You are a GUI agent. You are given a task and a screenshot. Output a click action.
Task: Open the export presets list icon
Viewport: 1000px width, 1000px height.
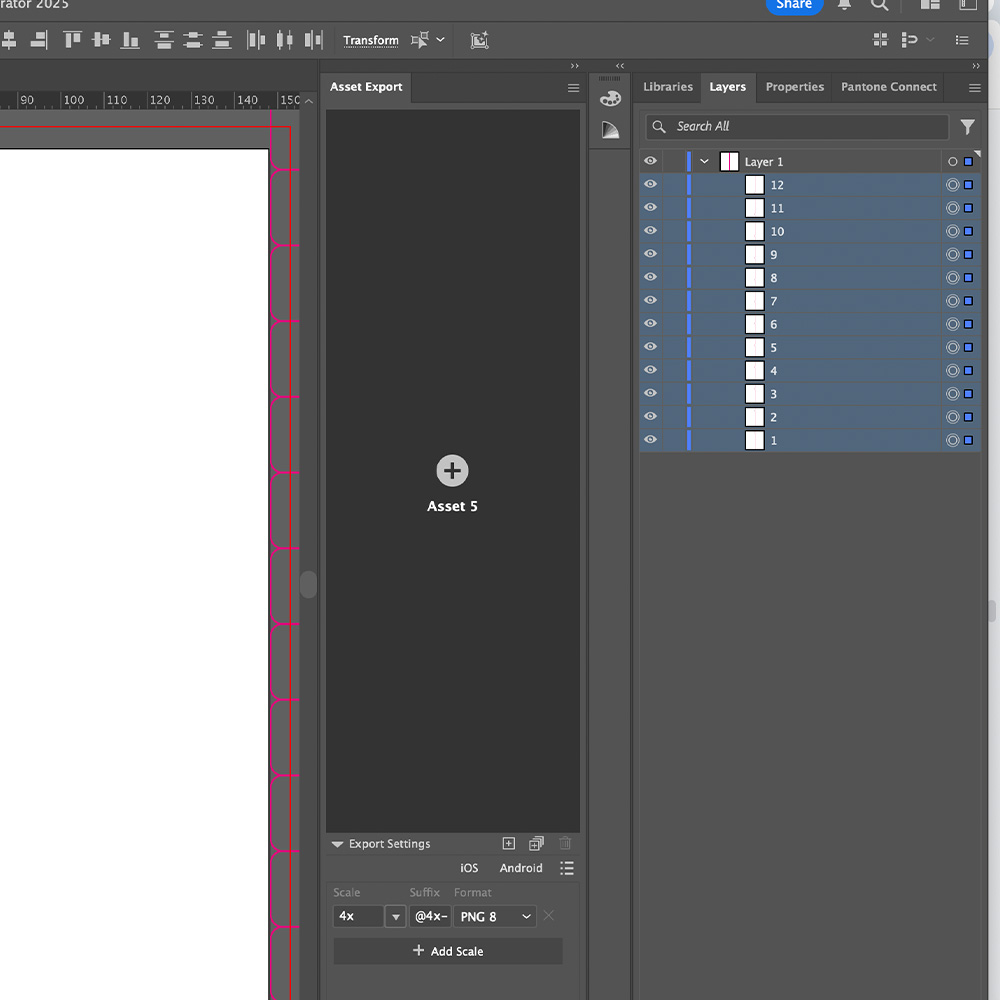pos(567,868)
